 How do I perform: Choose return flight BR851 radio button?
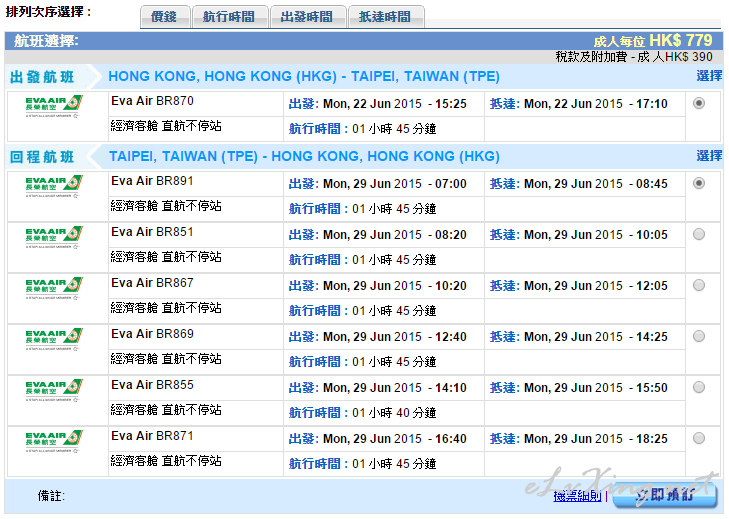pyautogui.click(x=699, y=234)
